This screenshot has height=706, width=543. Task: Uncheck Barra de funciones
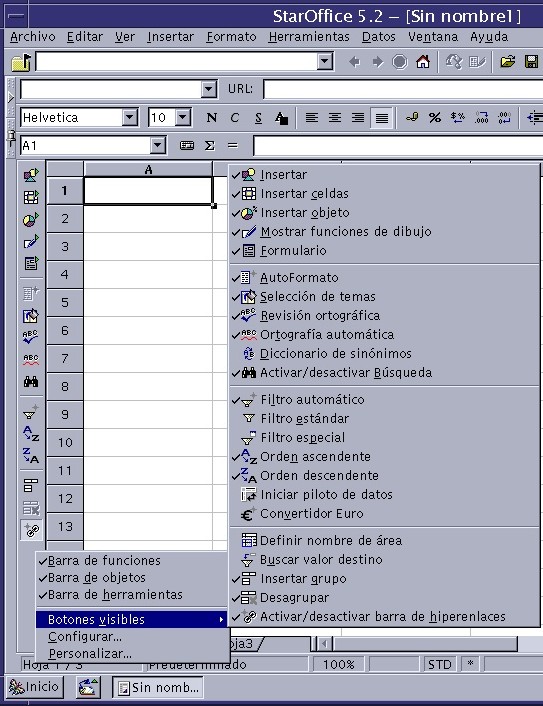click(x=131, y=561)
